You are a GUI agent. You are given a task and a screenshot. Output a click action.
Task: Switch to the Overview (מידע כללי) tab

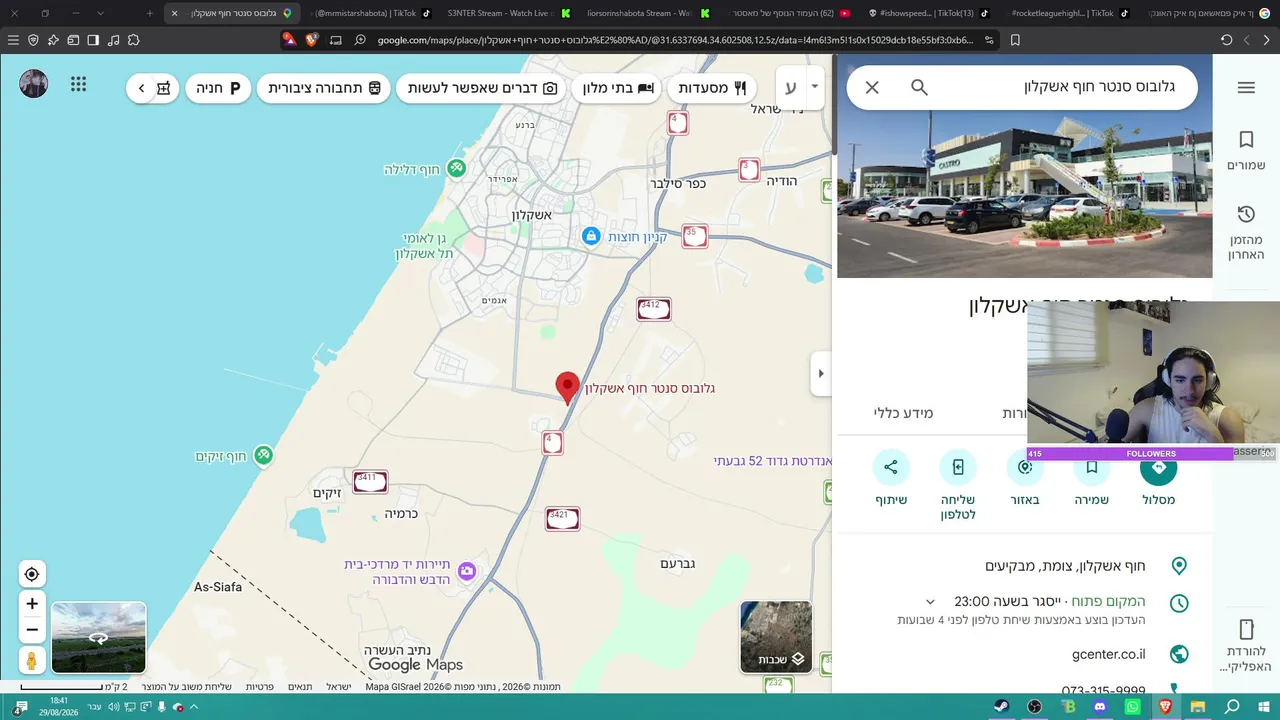(903, 413)
